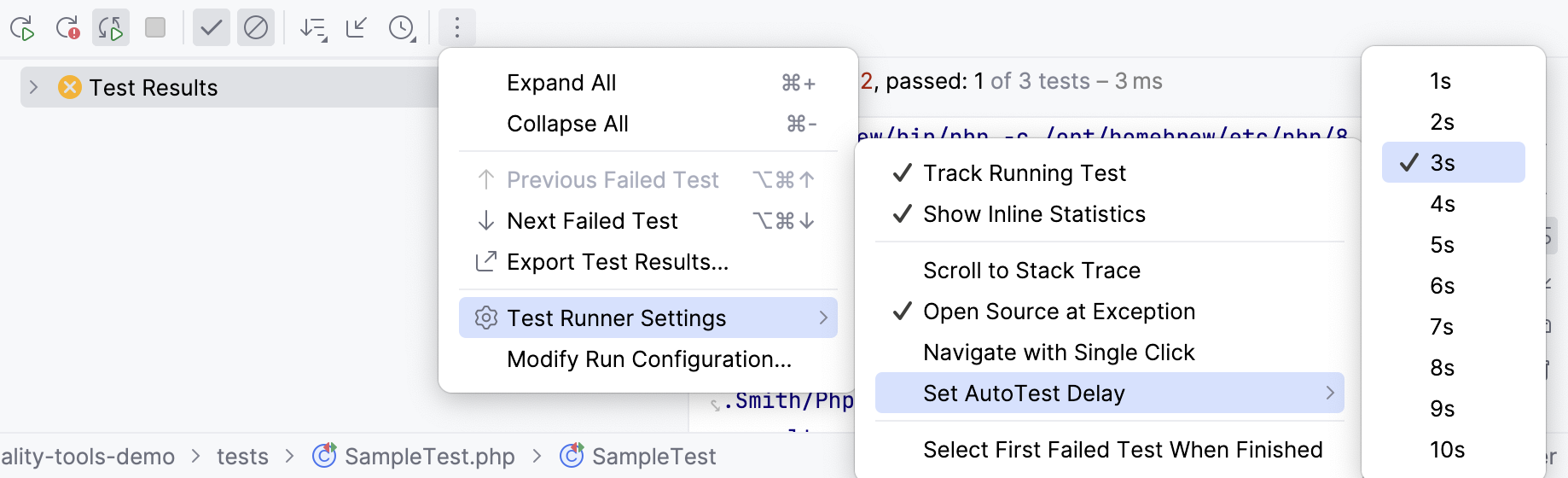The width and height of the screenshot is (1568, 478).
Task: Toggle Open Source at Exception
Action: pos(1058,312)
